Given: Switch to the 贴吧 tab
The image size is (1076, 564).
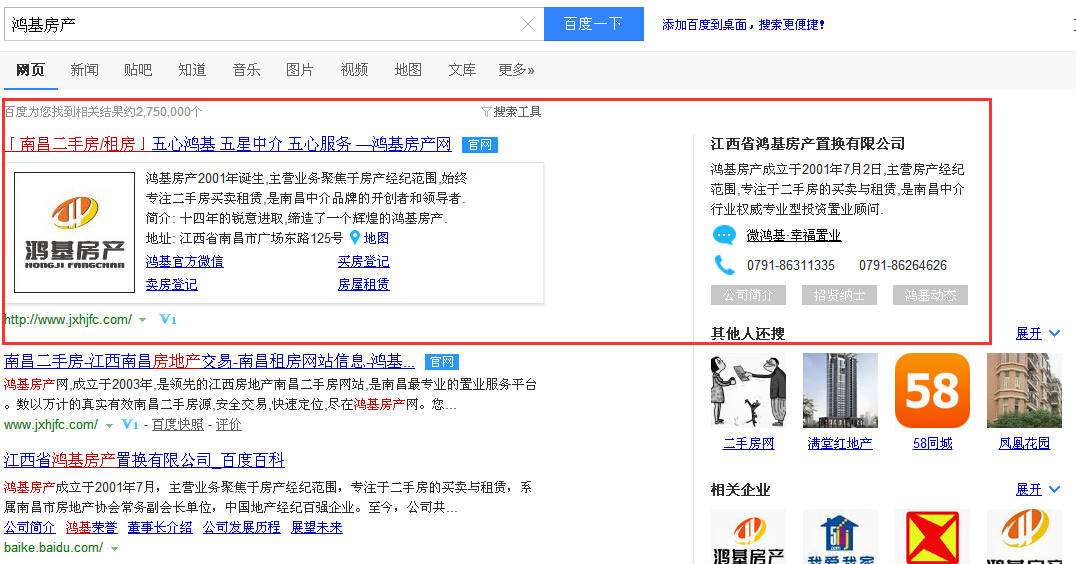Looking at the screenshot, I should 138,69.
